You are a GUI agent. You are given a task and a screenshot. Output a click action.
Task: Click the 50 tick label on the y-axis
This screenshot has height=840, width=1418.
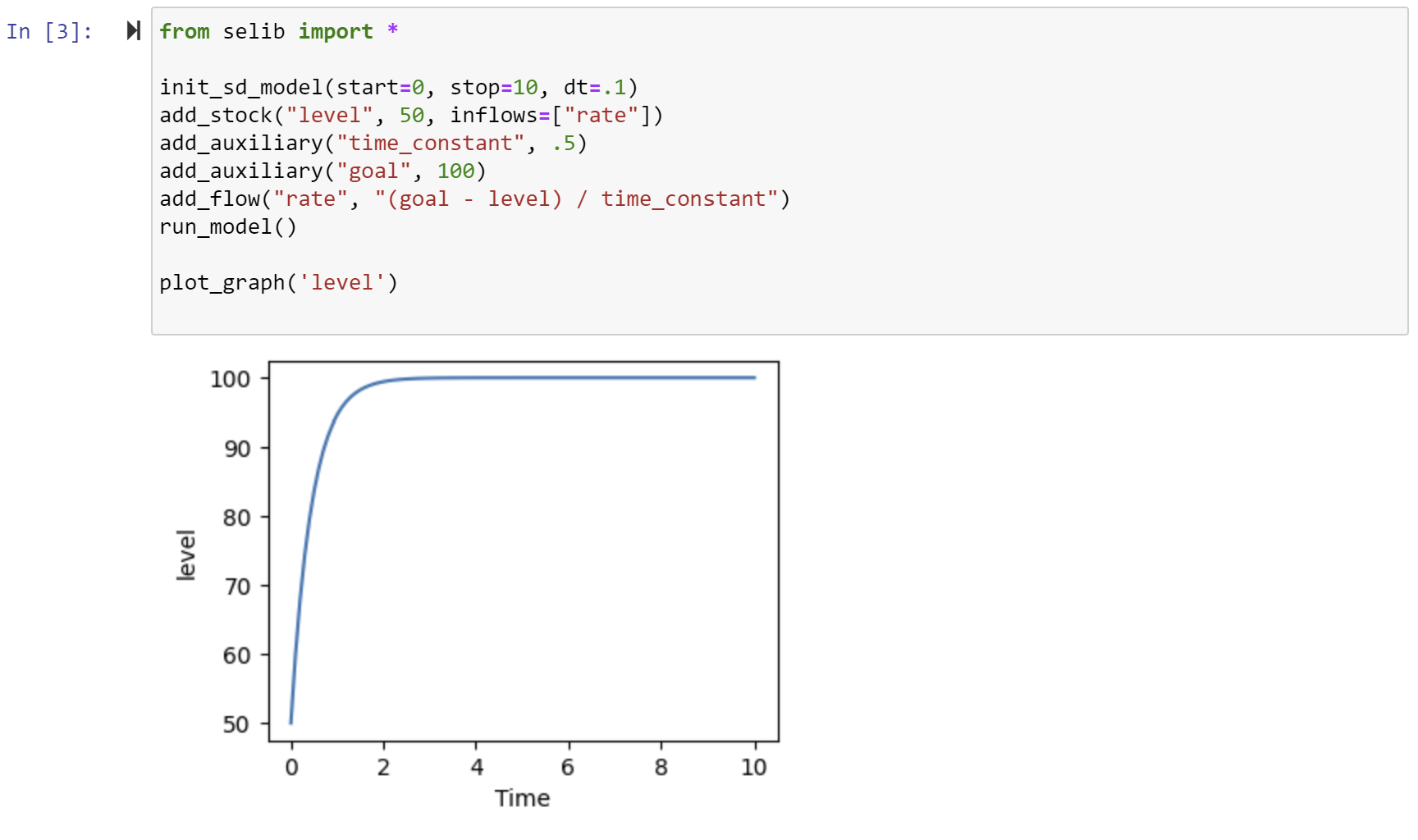(236, 724)
